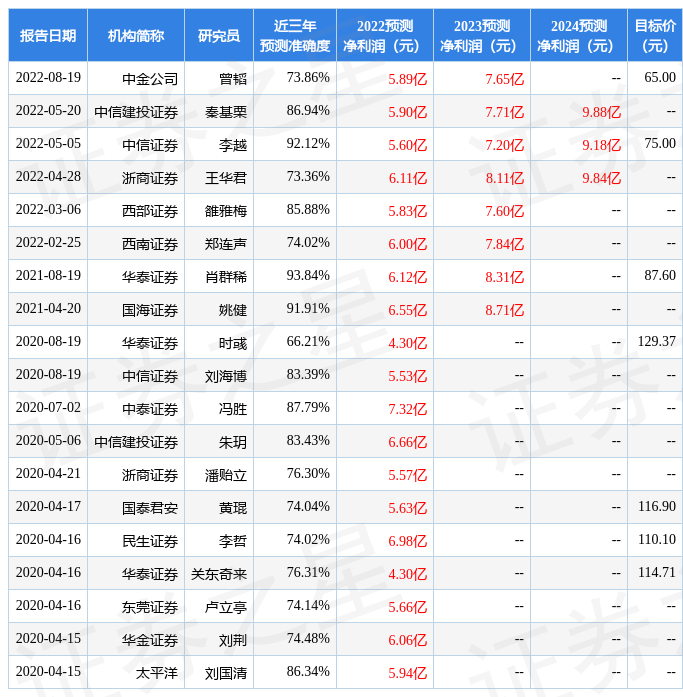
Task: Click the 2023预测净利润 column header
Action: click(482, 35)
